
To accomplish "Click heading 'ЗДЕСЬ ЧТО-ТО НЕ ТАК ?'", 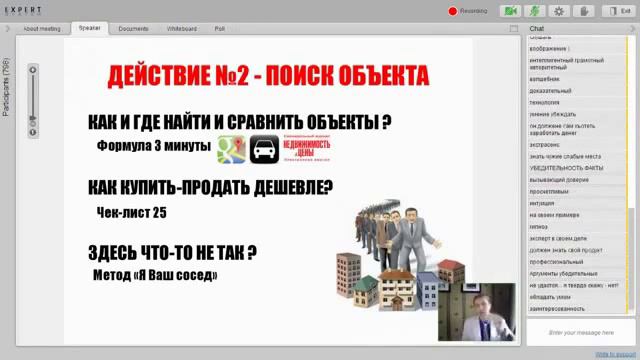I will coord(173,253).
